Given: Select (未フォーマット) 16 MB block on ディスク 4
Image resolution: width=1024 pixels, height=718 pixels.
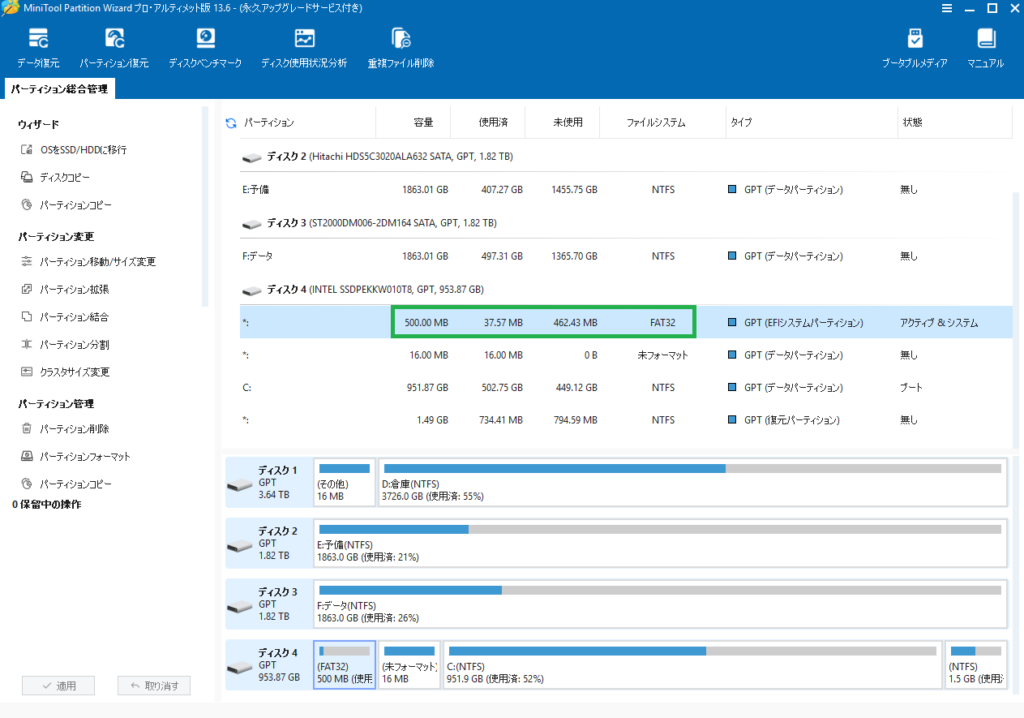Looking at the screenshot, I should tap(409, 664).
